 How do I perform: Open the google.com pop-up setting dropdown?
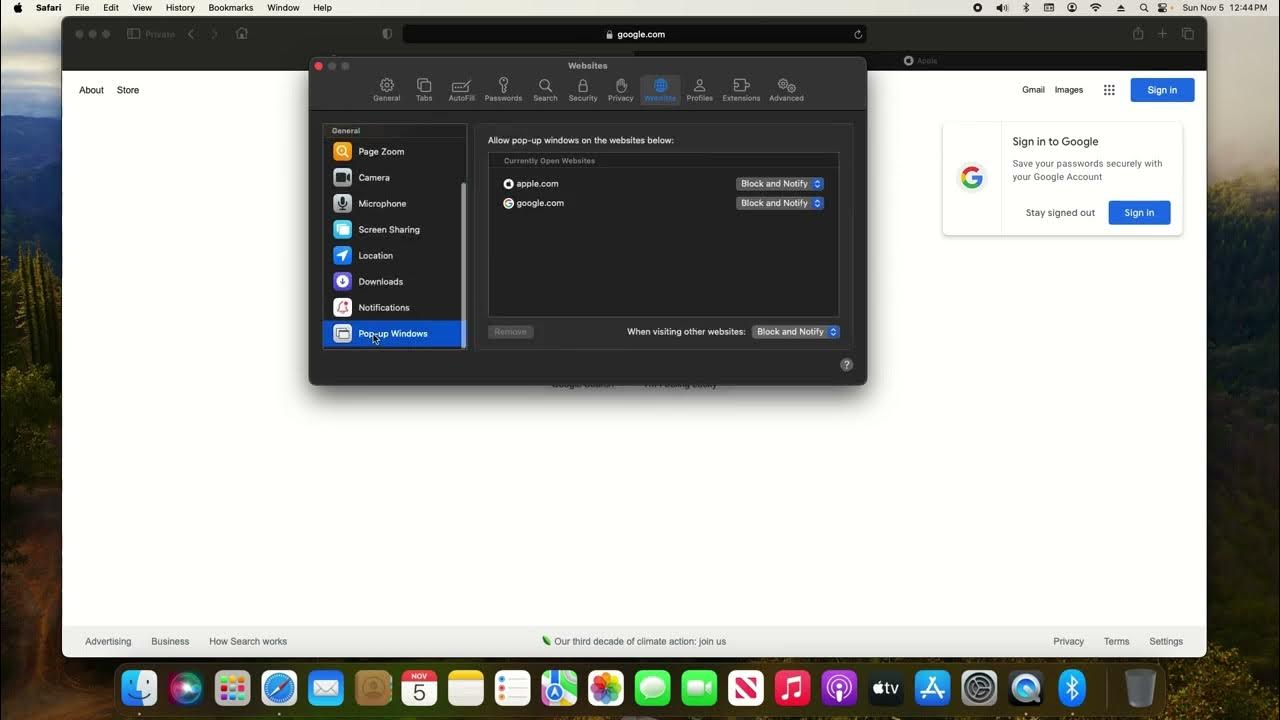point(780,203)
